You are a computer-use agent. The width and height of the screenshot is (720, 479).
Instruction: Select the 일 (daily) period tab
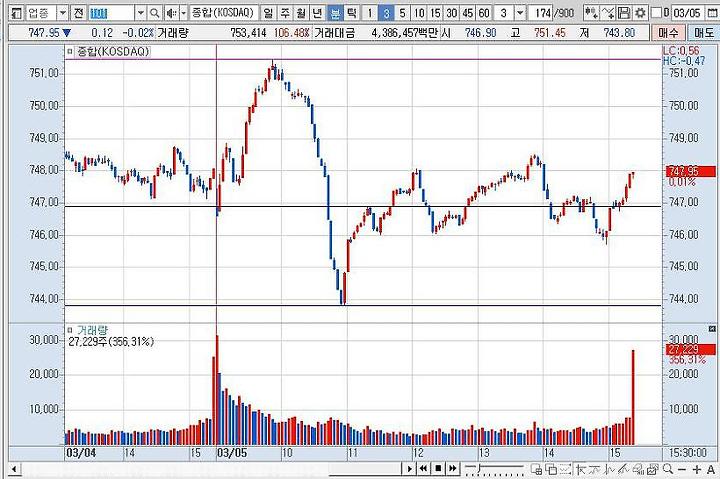269,13
